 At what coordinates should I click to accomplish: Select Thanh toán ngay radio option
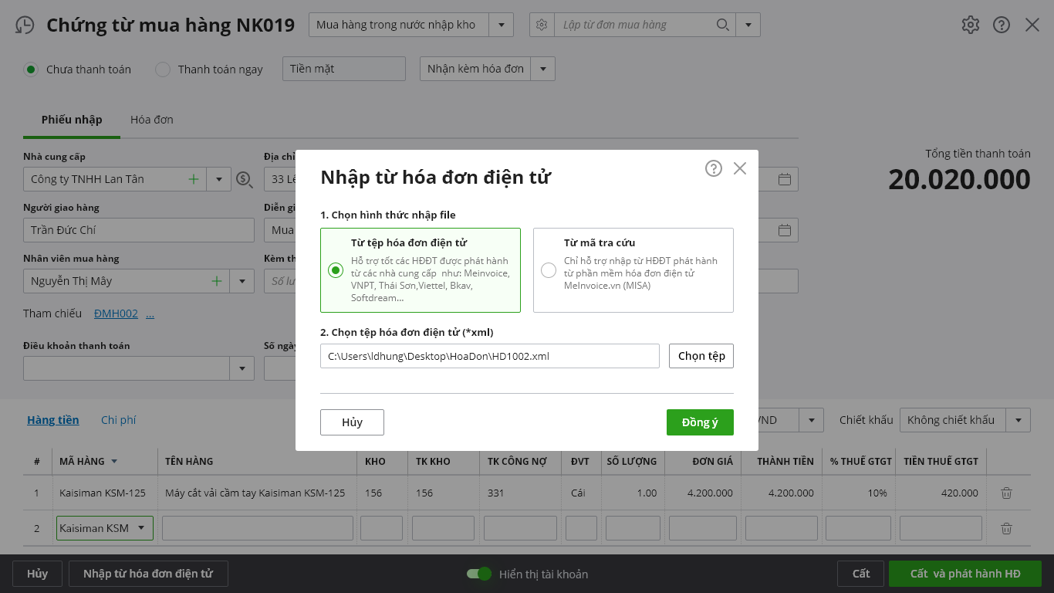pos(163,69)
